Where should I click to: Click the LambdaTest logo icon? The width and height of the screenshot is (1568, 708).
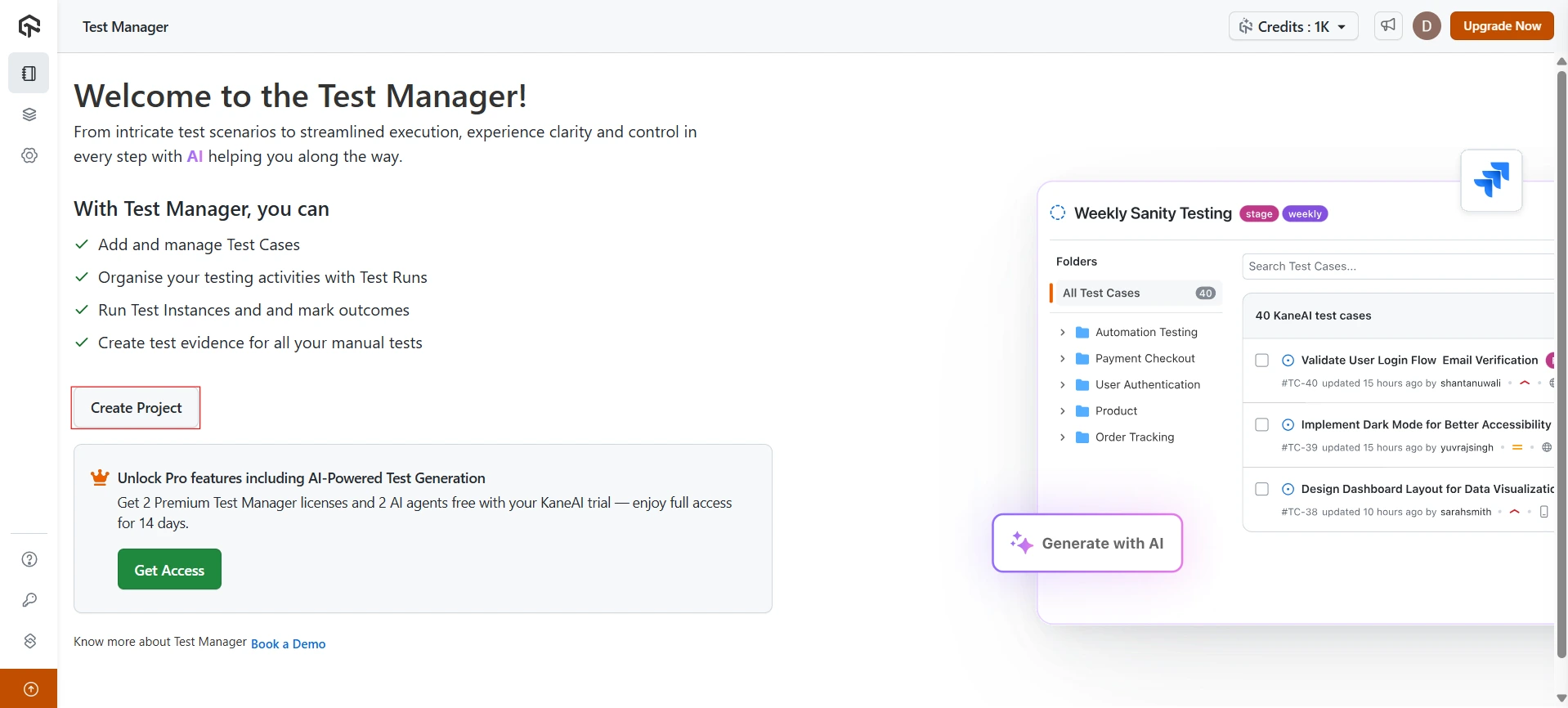coord(29,26)
